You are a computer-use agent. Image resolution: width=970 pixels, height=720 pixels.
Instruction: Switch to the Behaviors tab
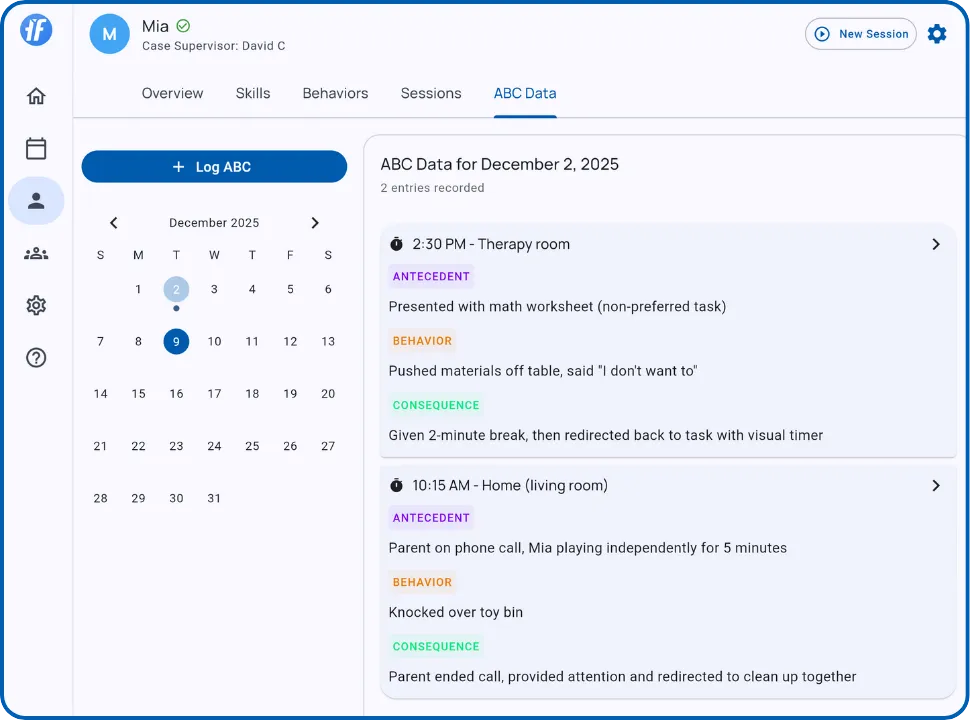[x=335, y=93]
